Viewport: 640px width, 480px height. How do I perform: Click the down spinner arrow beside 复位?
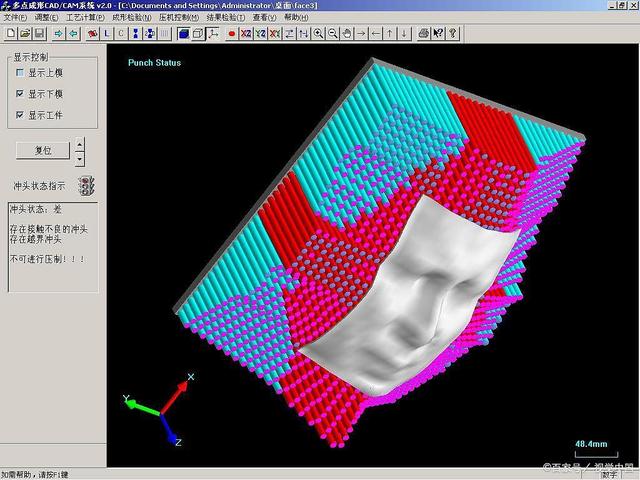click(80, 157)
